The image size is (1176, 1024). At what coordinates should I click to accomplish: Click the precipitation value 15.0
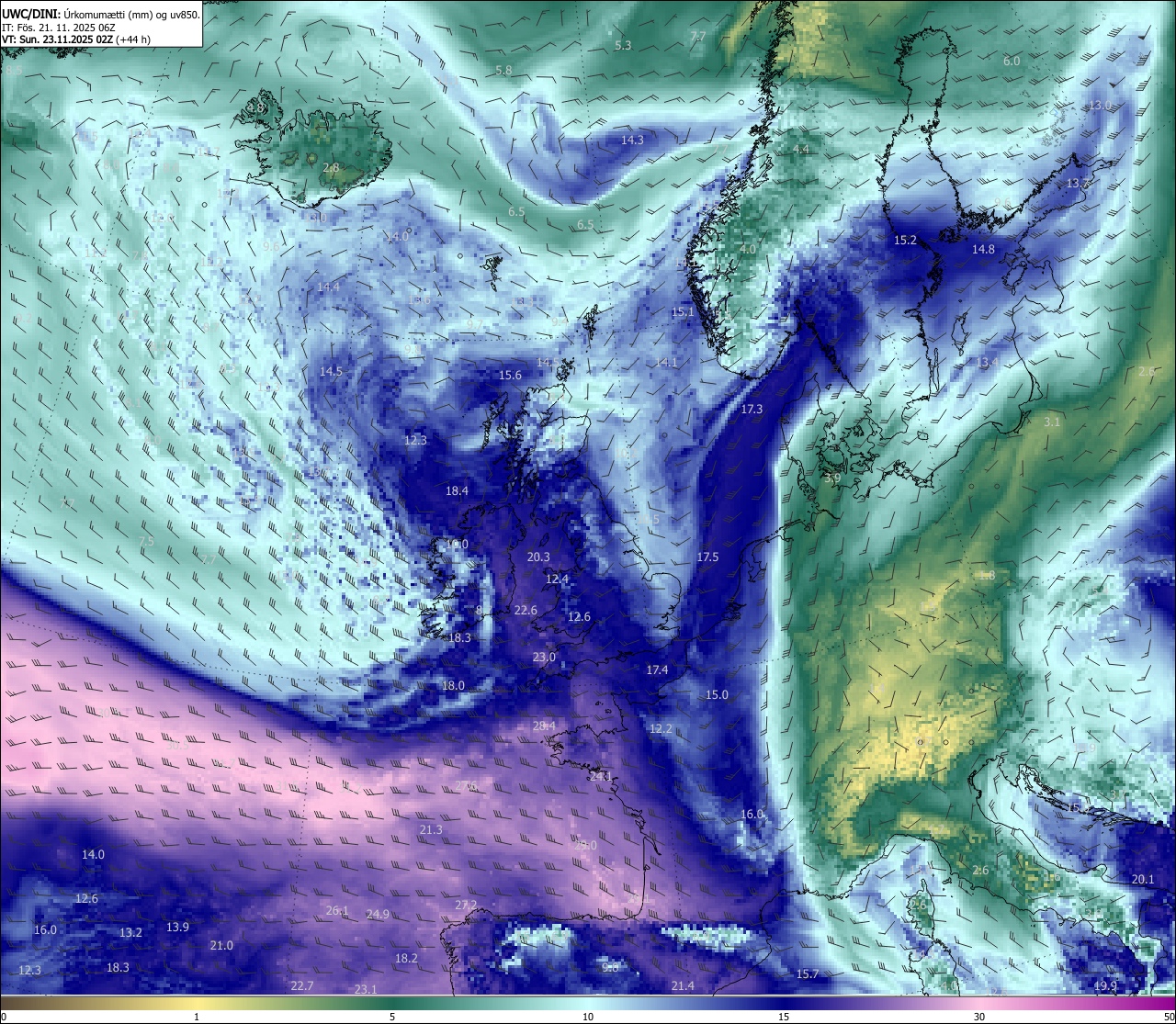pyautogui.click(x=717, y=694)
